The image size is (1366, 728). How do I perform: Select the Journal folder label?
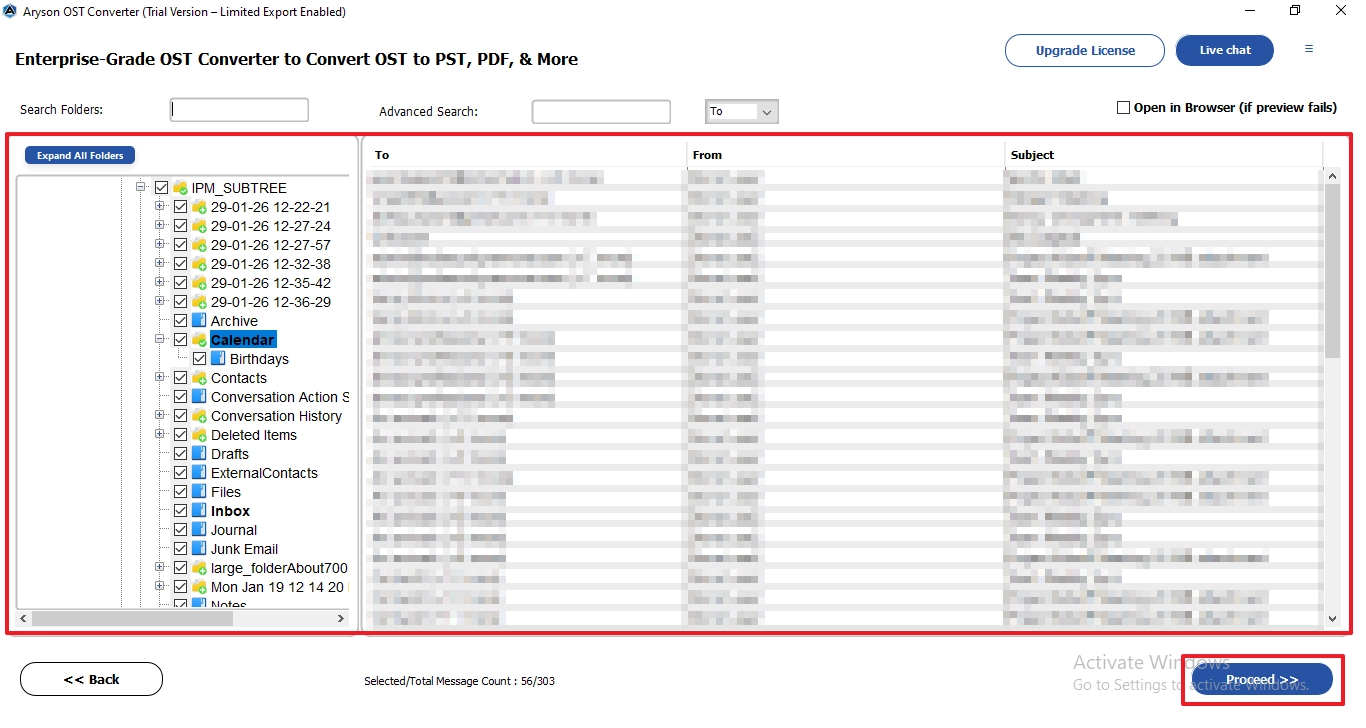tap(234, 530)
